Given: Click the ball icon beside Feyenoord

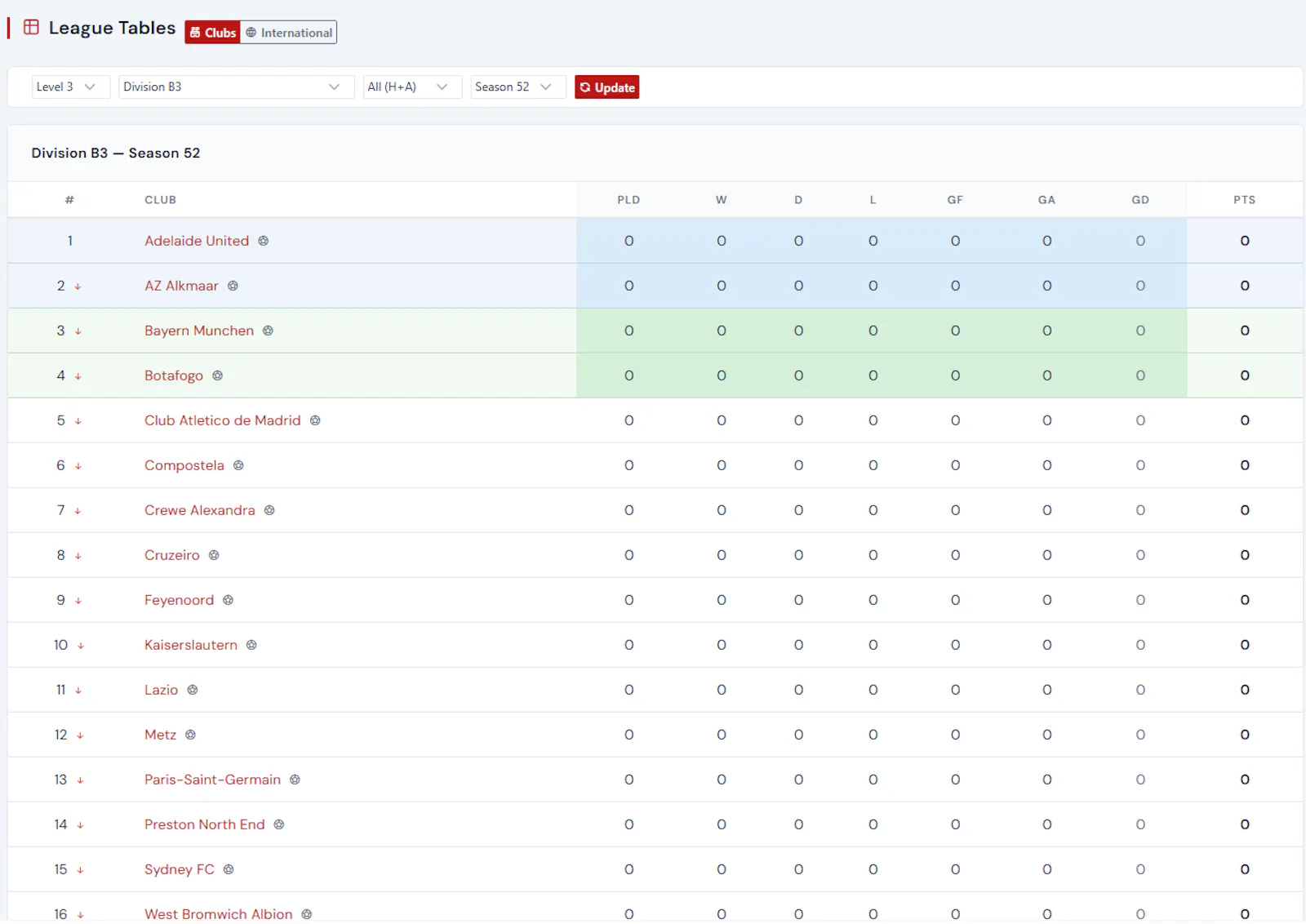Looking at the screenshot, I should click(229, 600).
